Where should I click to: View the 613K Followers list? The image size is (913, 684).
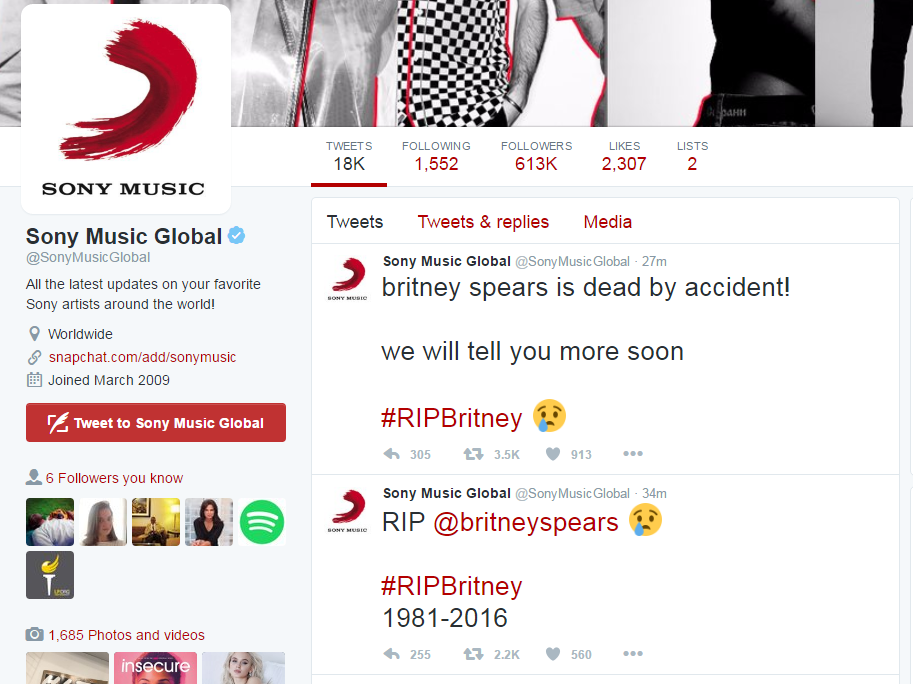click(536, 157)
